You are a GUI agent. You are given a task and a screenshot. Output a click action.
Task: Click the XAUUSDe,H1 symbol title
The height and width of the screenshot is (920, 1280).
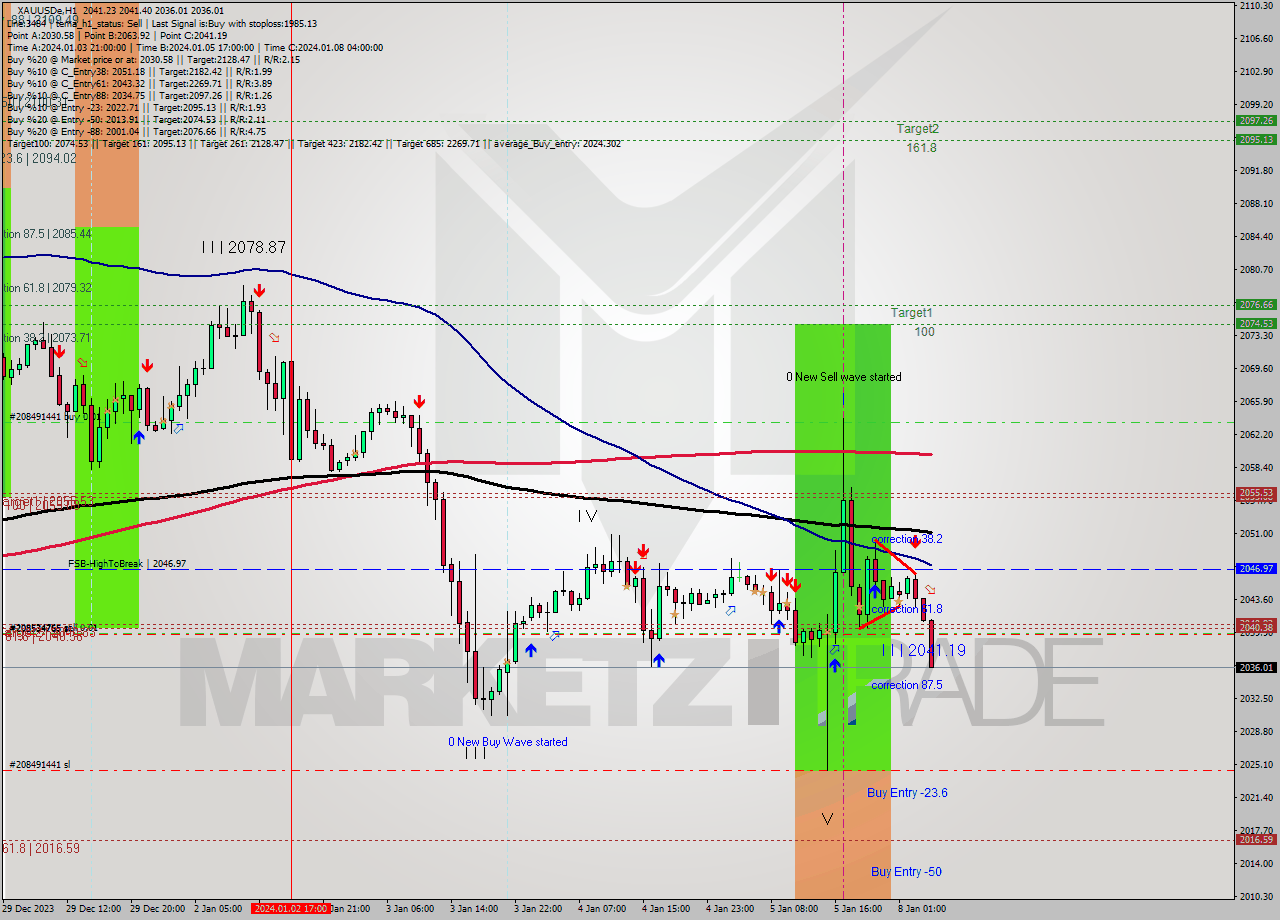[48, 10]
